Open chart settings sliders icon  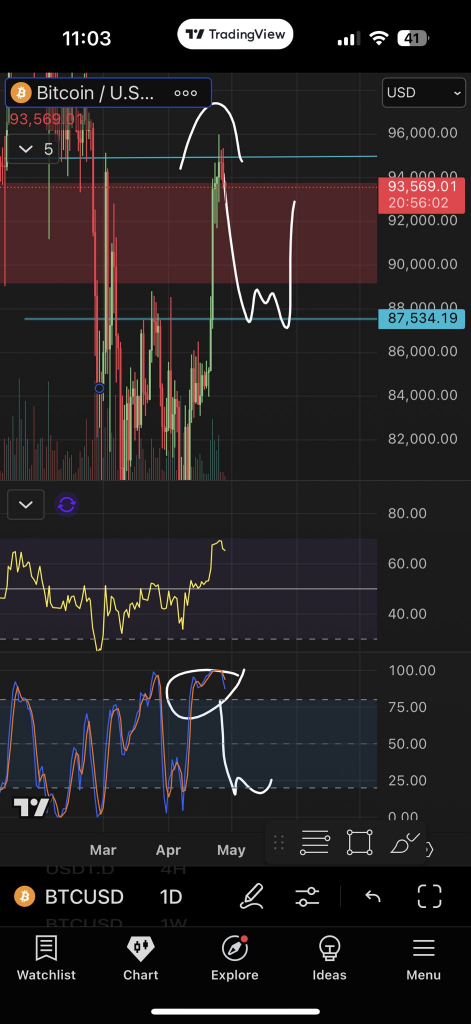coord(307,897)
